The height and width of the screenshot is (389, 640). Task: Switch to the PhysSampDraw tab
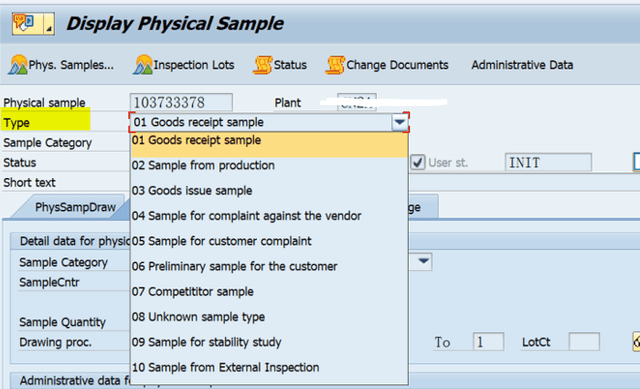pos(75,207)
